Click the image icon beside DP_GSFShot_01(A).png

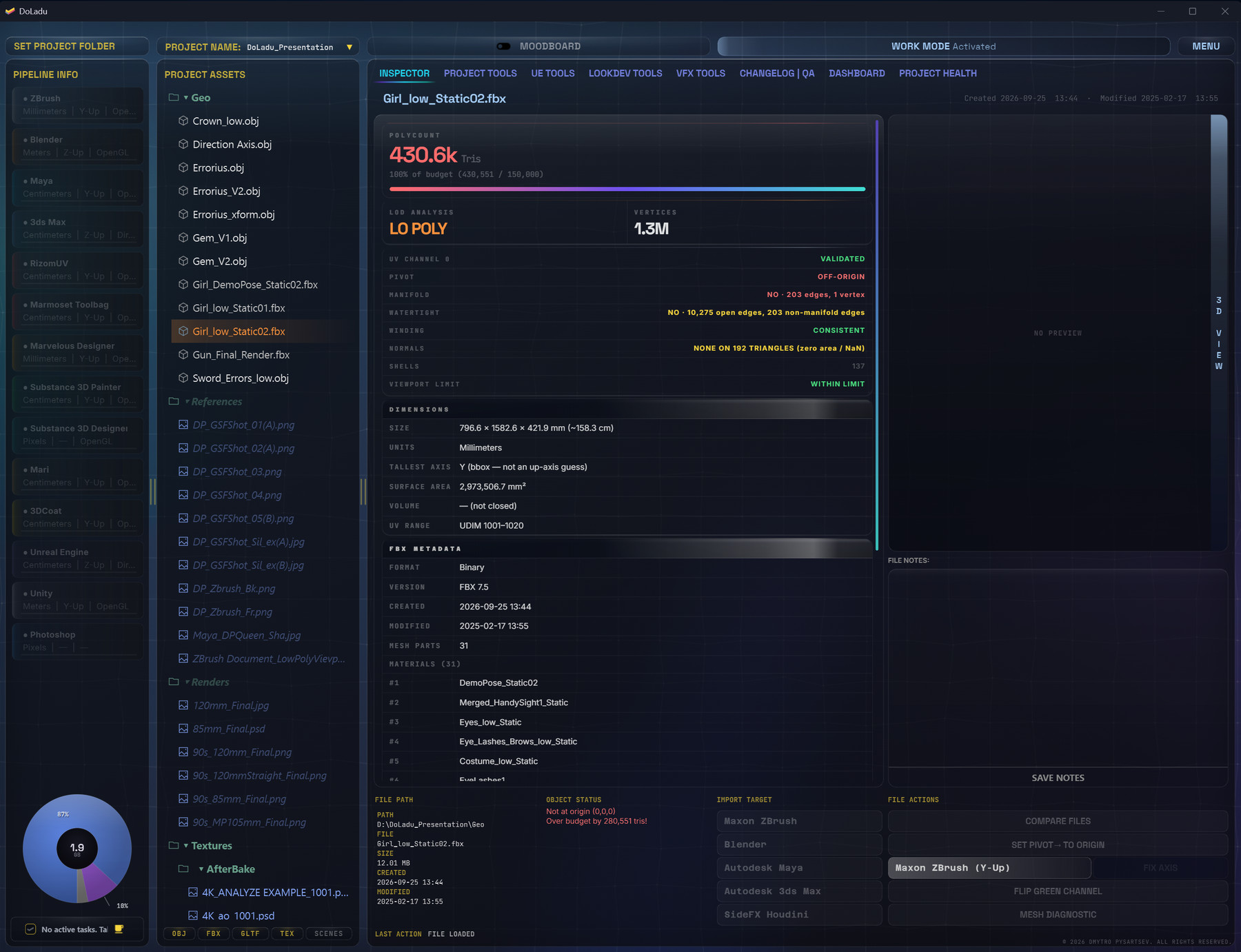click(183, 425)
